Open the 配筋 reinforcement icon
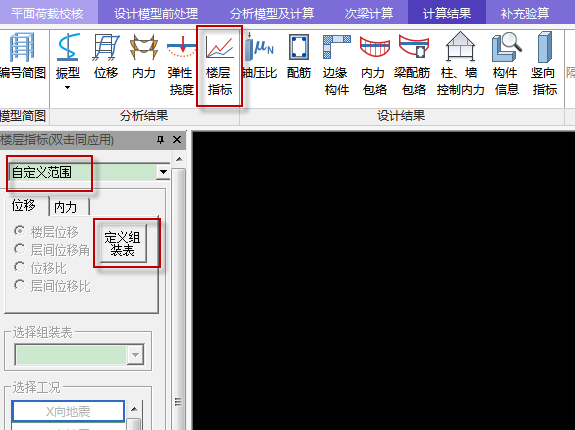The image size is (575, 430). [299, 56]
